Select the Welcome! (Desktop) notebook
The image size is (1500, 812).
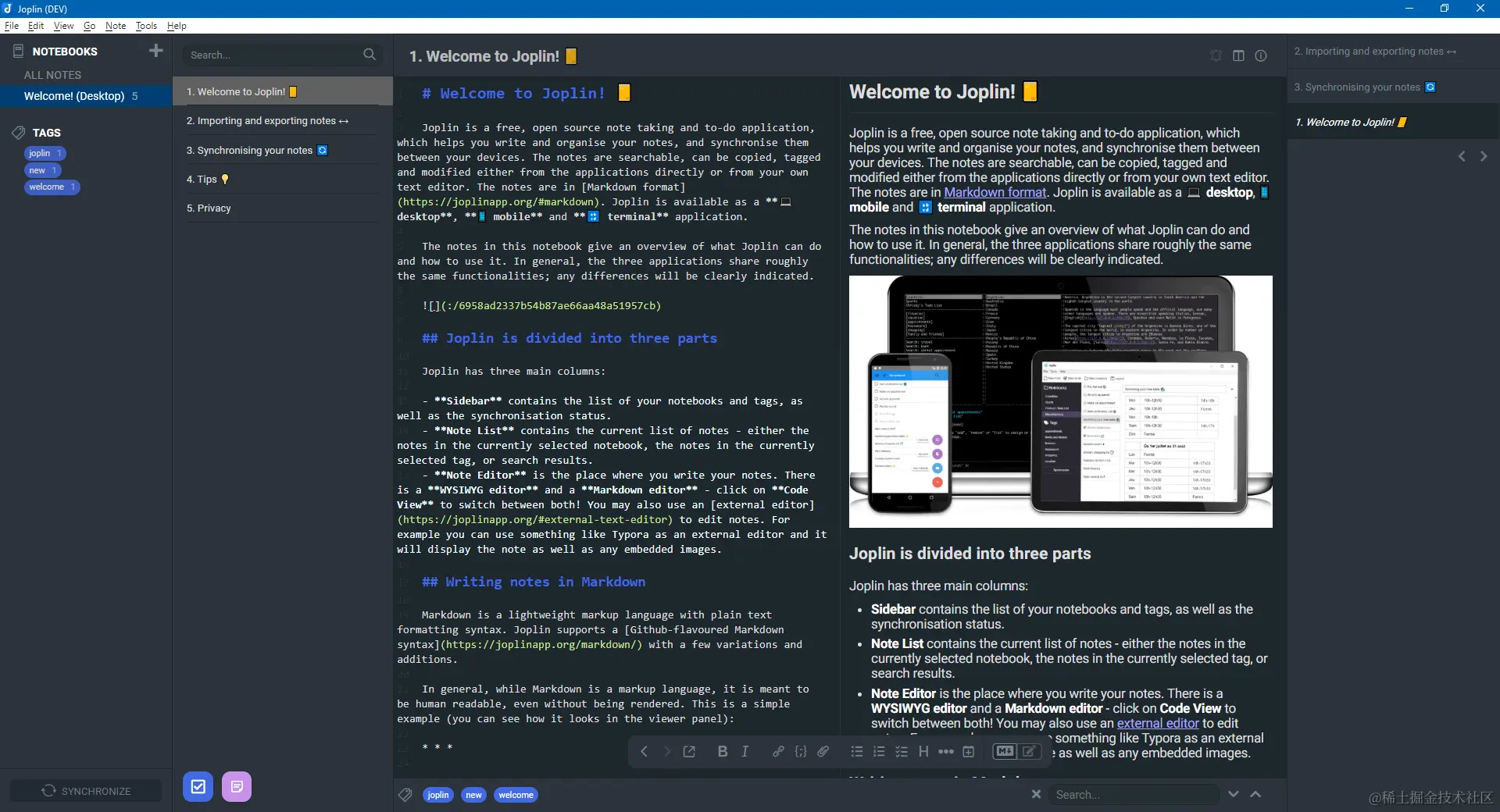click(x=86, y=95)
